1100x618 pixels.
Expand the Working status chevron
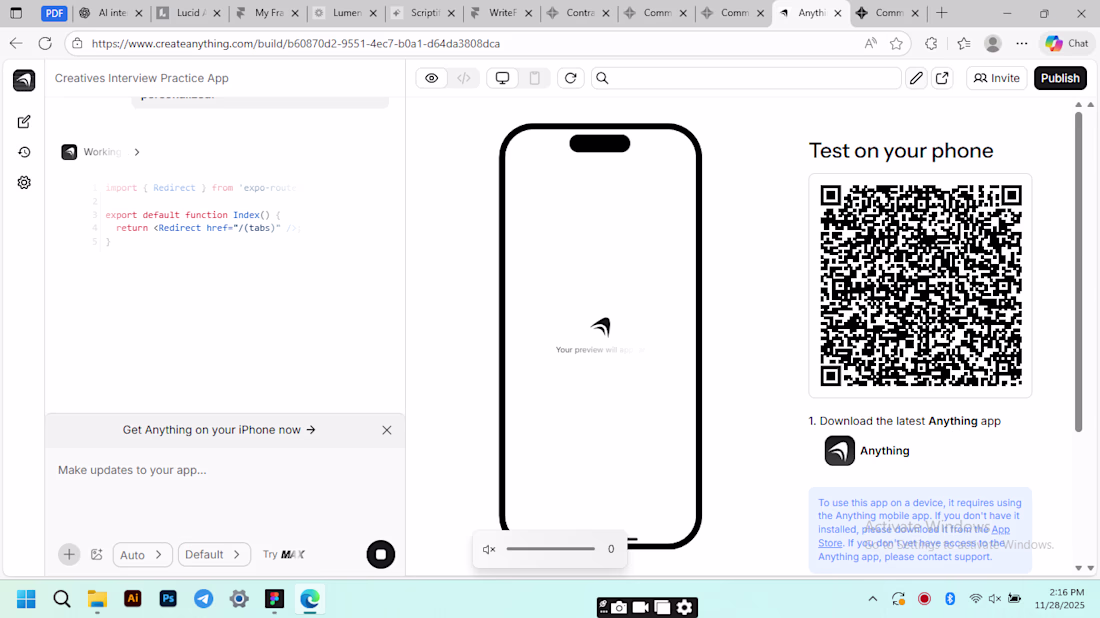pyautogui.click(x=137, y=152)
